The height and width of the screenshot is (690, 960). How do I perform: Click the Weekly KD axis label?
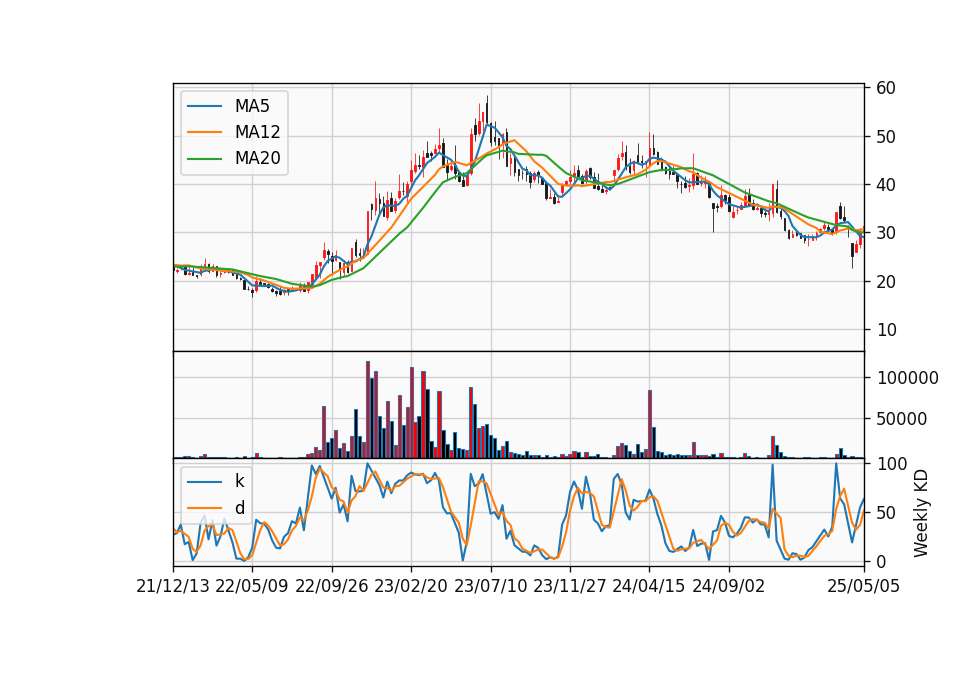921,514
